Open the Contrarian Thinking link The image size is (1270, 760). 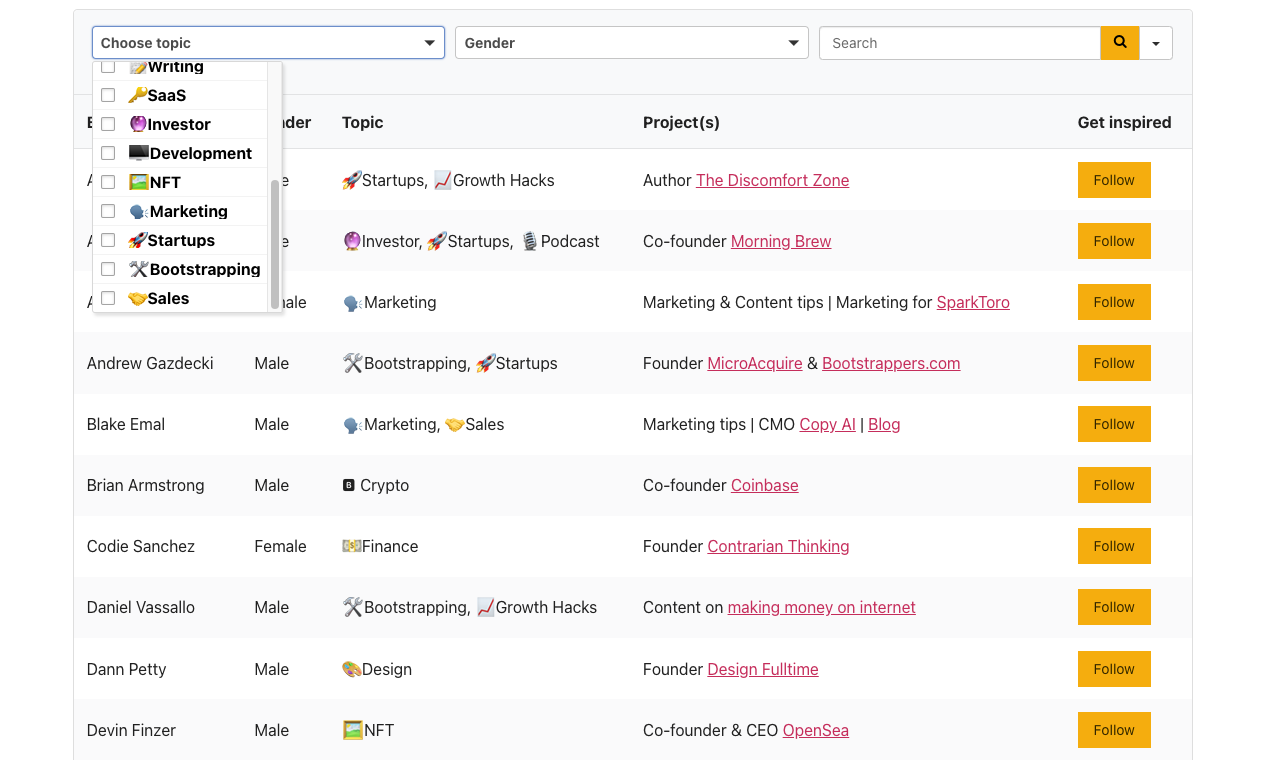[x=778, y=546]
